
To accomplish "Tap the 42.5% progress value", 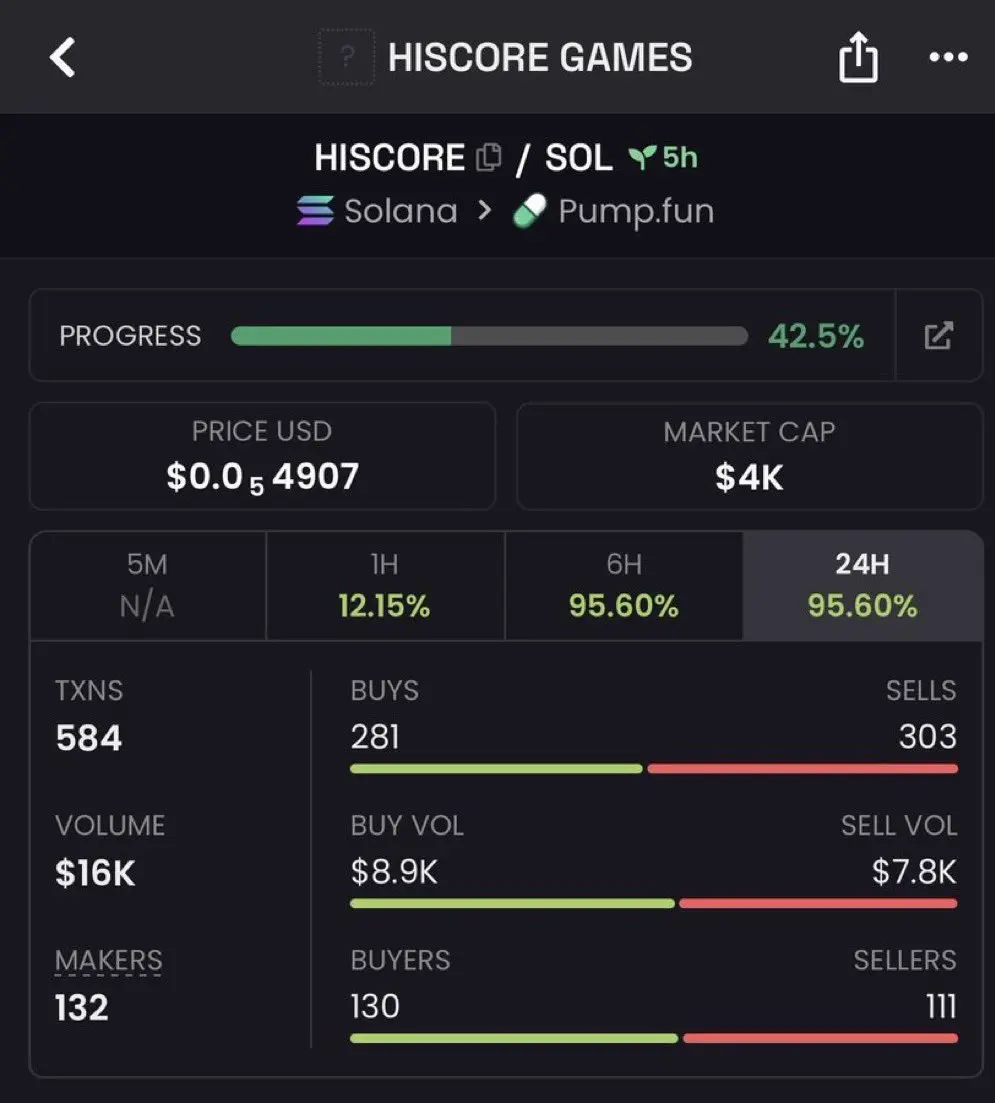I will tap(816, 336).
